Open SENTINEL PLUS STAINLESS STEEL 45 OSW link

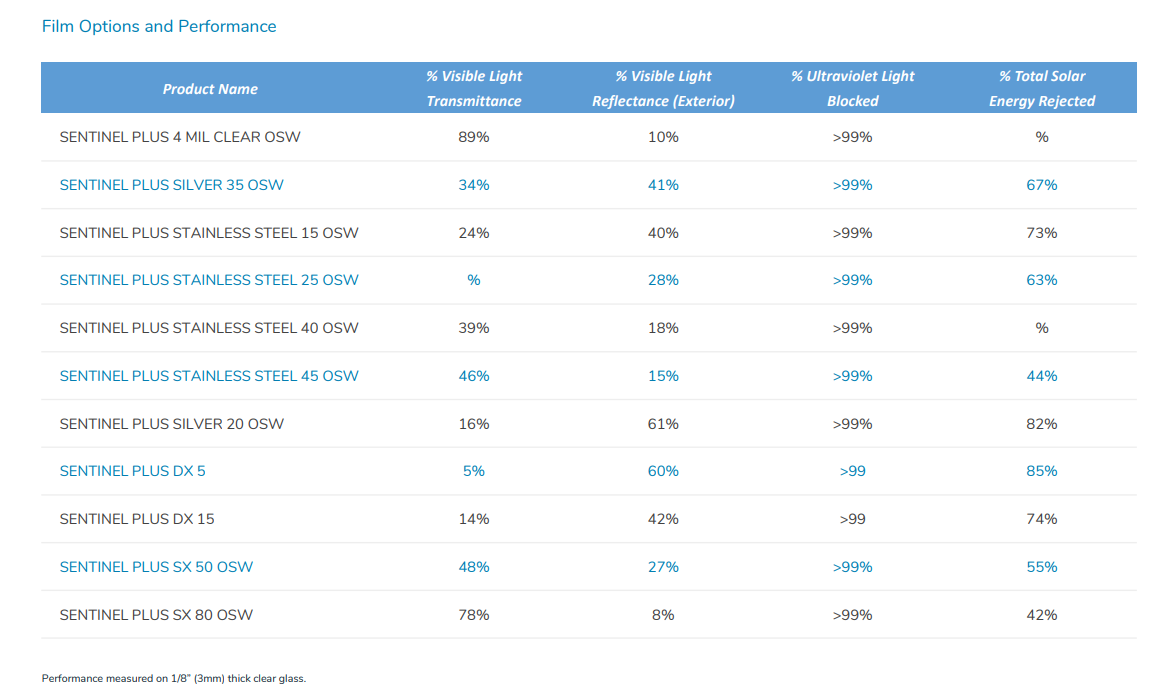click(x=209, y=376)
